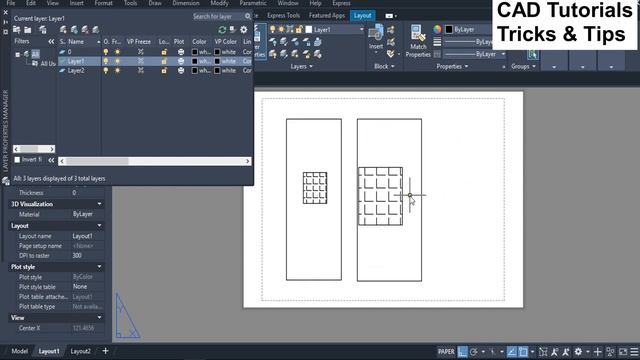Viewport: 640px width, 360px height.
Task: Expand the Groups panel dropdown
Action: (523, 66)
